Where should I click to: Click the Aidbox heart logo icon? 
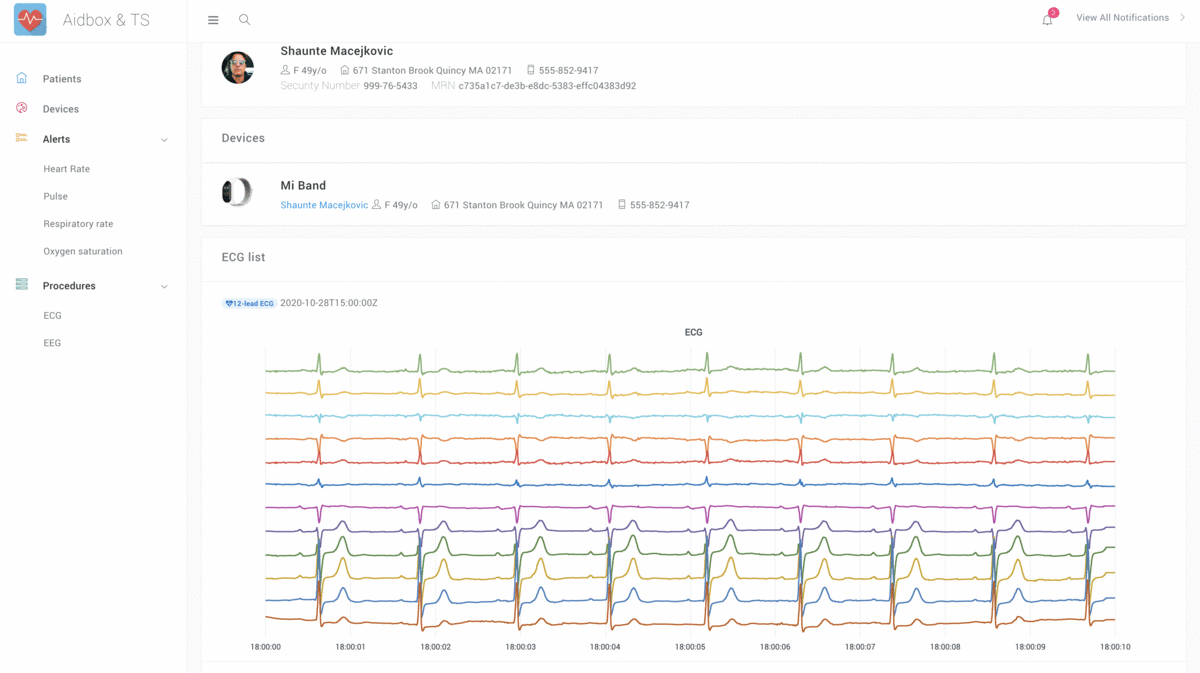click(30, 20)
